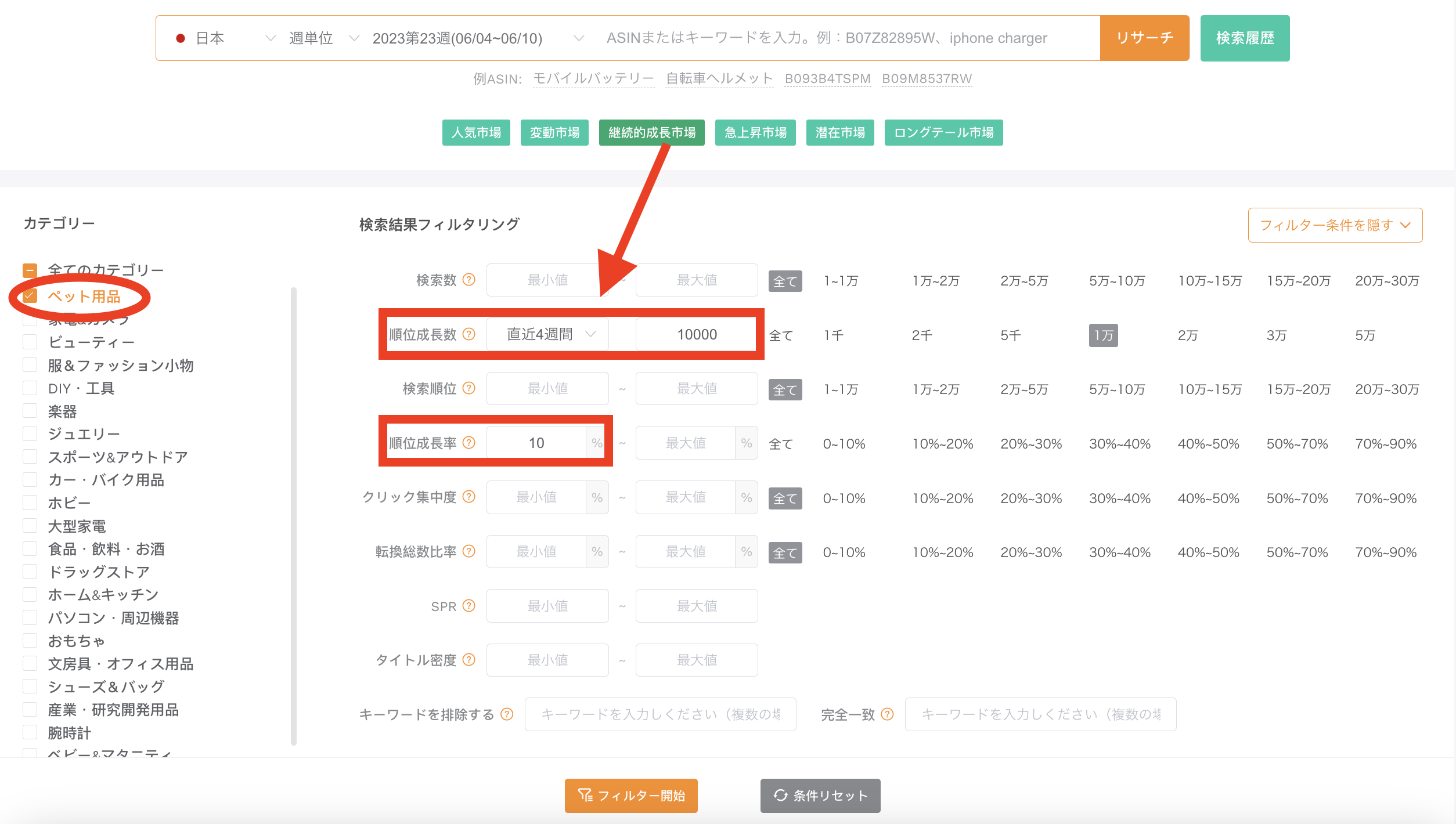Select the 変動市場 tab
1456x824 pixels.
tap(554, 133)
